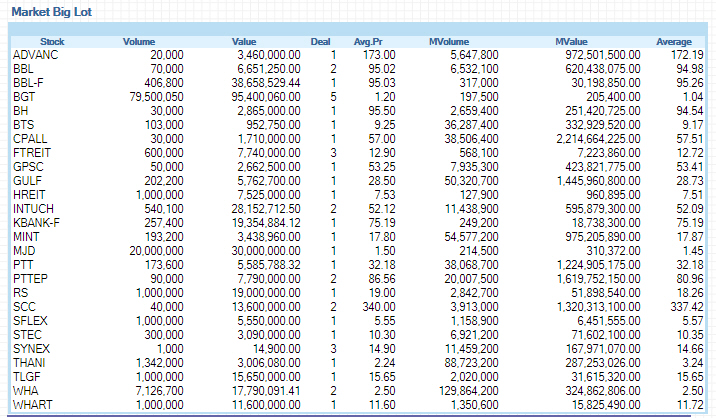This screenshot has height=418, width=716.
Task: Click PTTEP MValue 1,619,752,150.00
Action: pyautogui.click(x=599, y=279)
